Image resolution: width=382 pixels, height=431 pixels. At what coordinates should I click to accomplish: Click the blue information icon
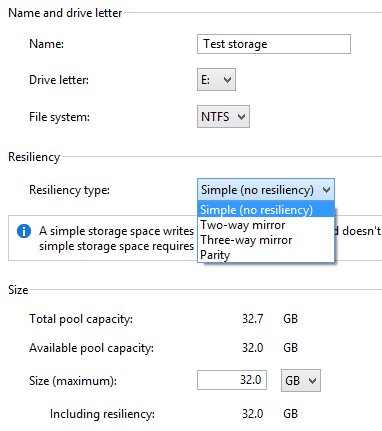(x=24, y=231)
